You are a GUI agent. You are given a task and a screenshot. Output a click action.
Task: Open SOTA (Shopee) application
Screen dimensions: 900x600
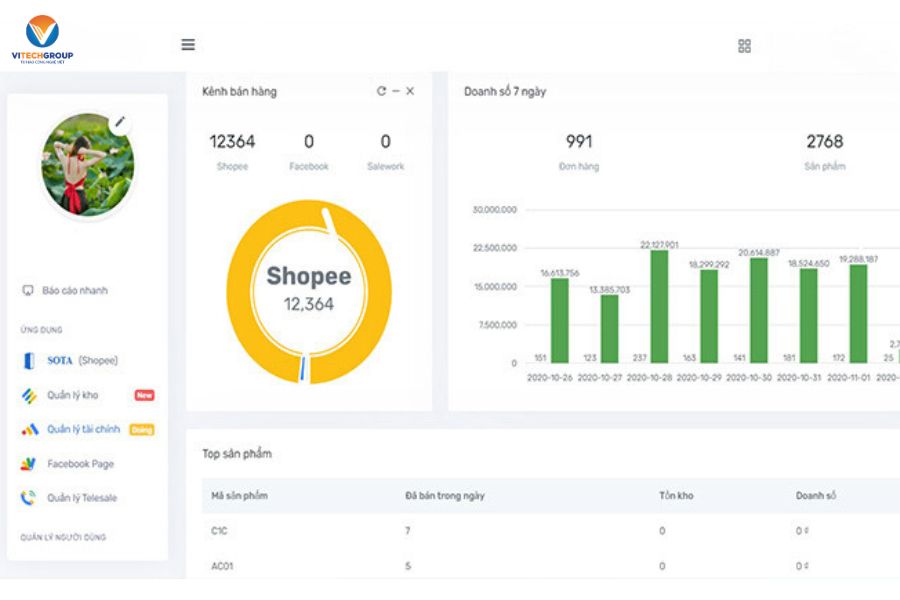coord(82,361)
